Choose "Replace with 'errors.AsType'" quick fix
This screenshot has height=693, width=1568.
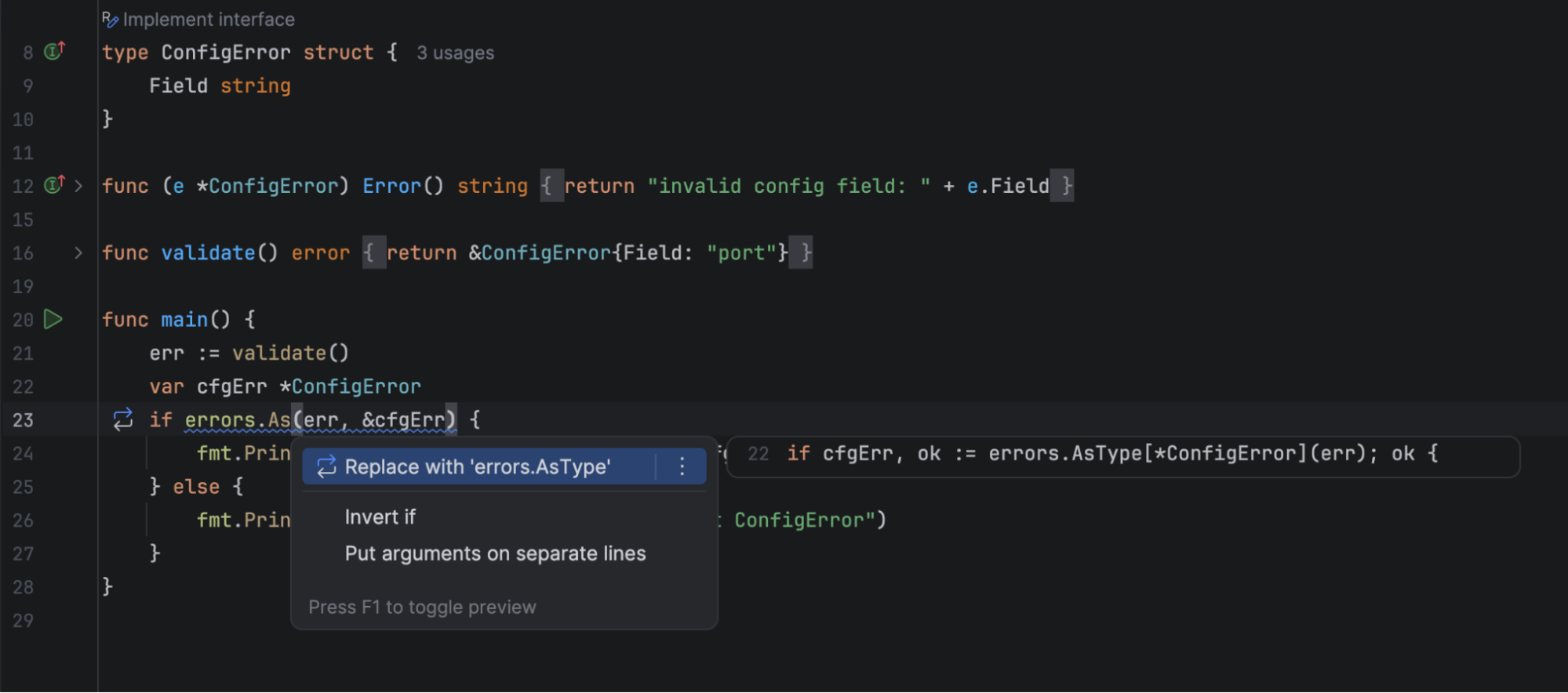(x=477, y=467)
